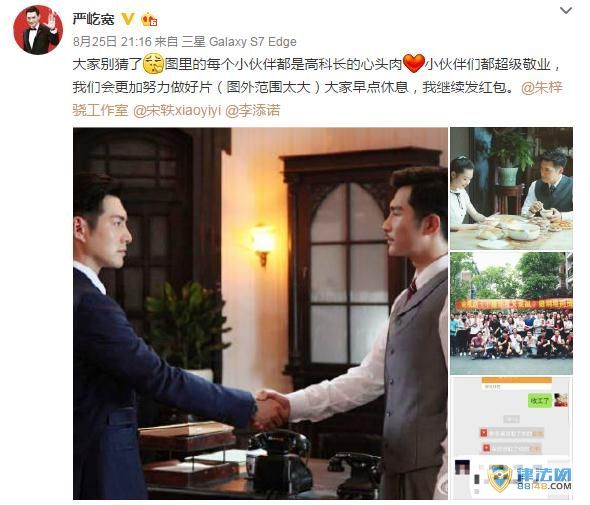Open the dining table scene thumbnail
Screen dimensions: 590x505
(x=511, y=189)
